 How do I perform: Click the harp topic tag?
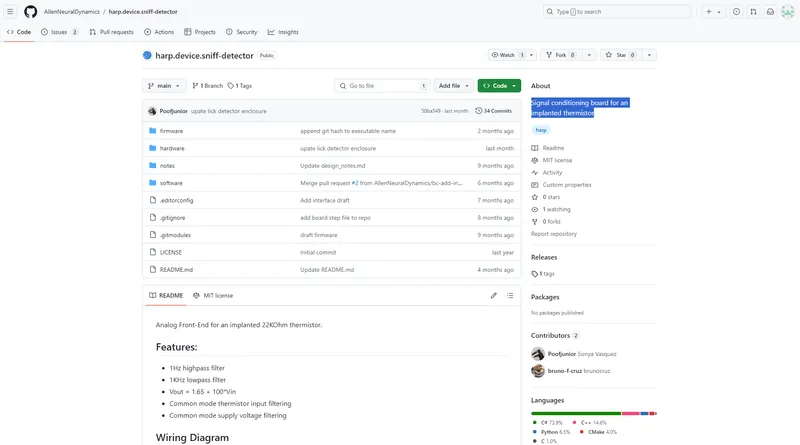tap(541, 130)
